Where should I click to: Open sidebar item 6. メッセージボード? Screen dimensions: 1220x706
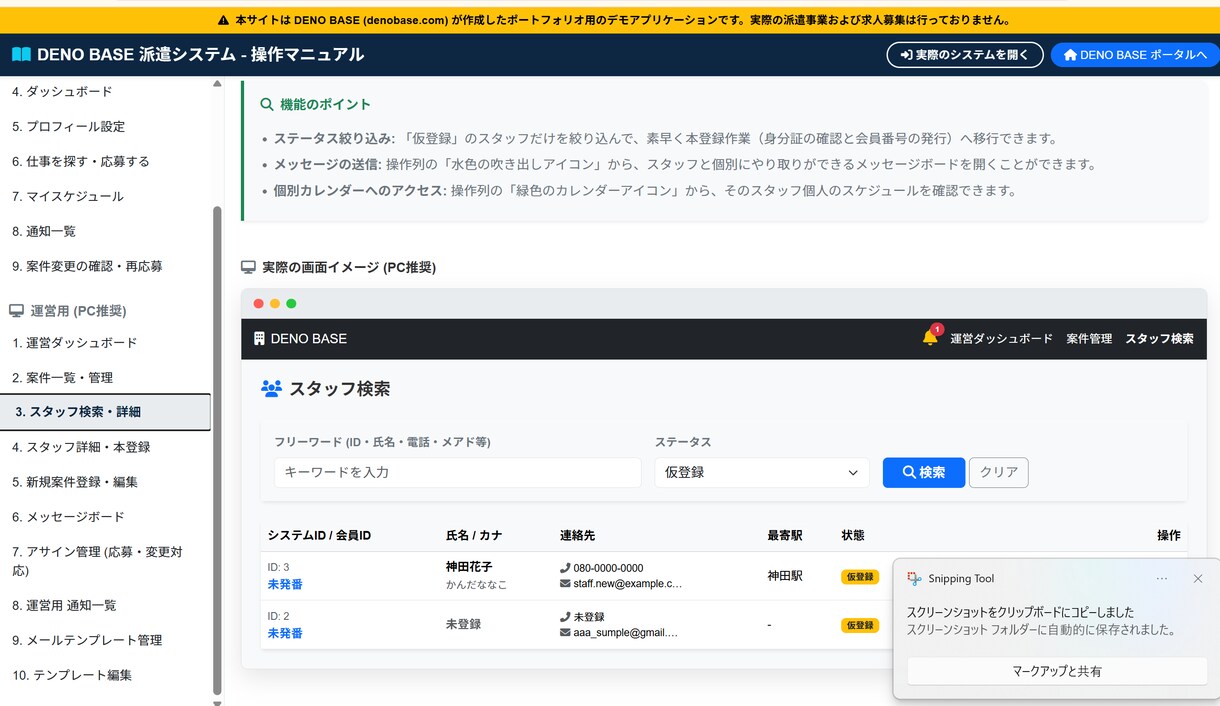pos(105,517)
